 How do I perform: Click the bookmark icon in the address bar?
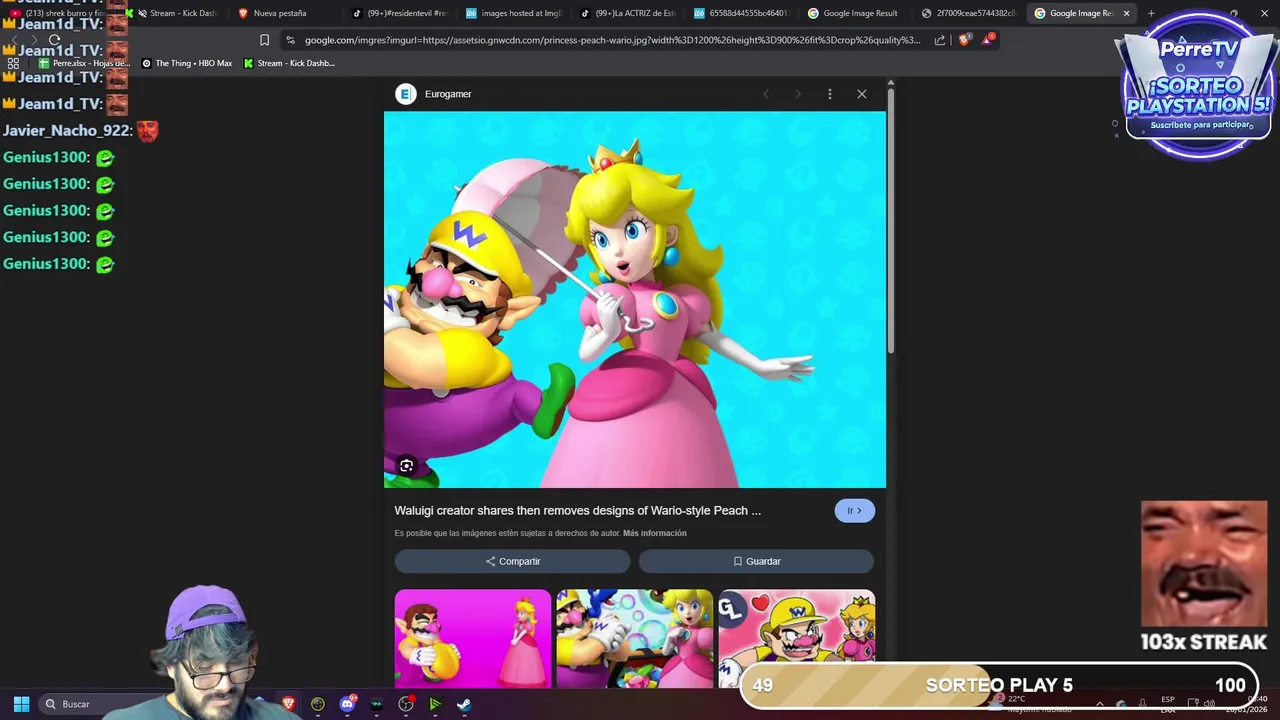(x=264, y=40)
